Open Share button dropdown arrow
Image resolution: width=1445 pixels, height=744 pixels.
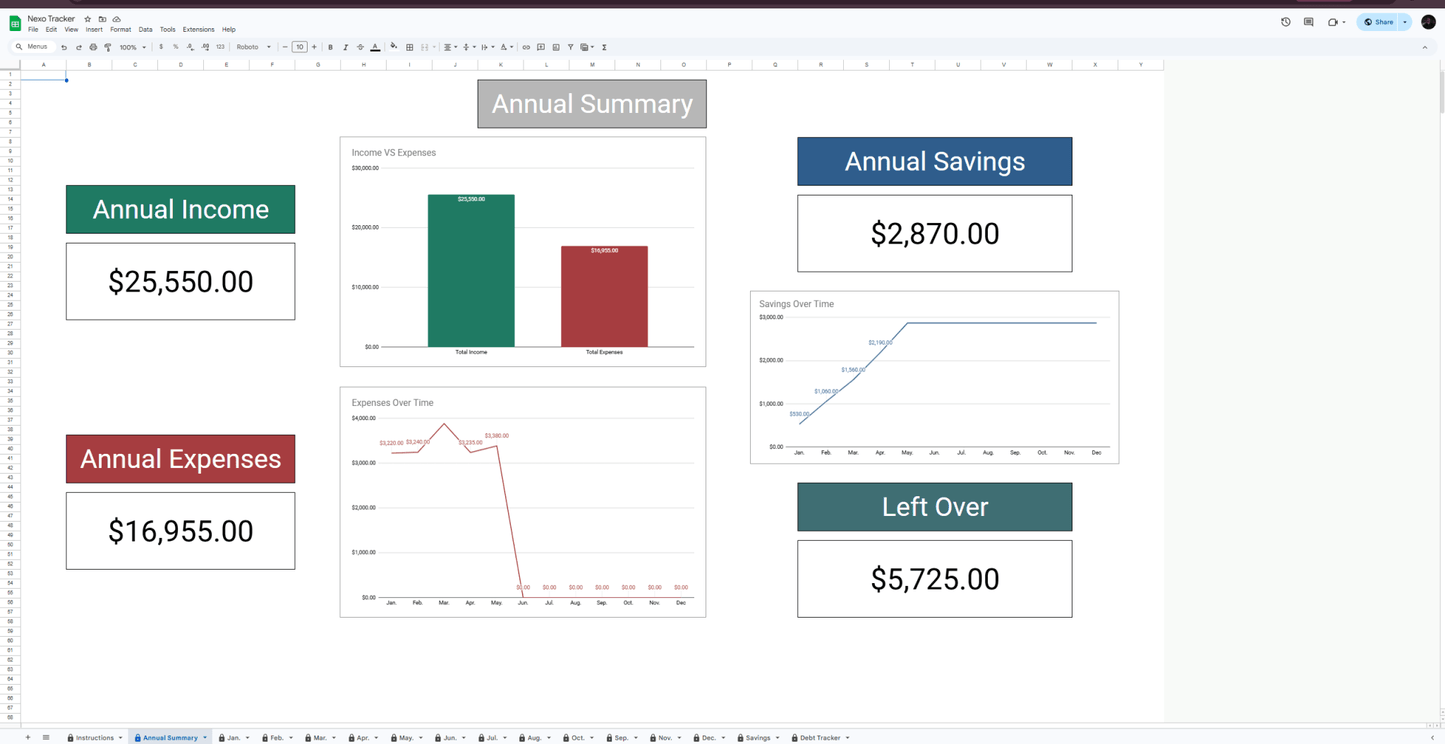coord(1405,22)
